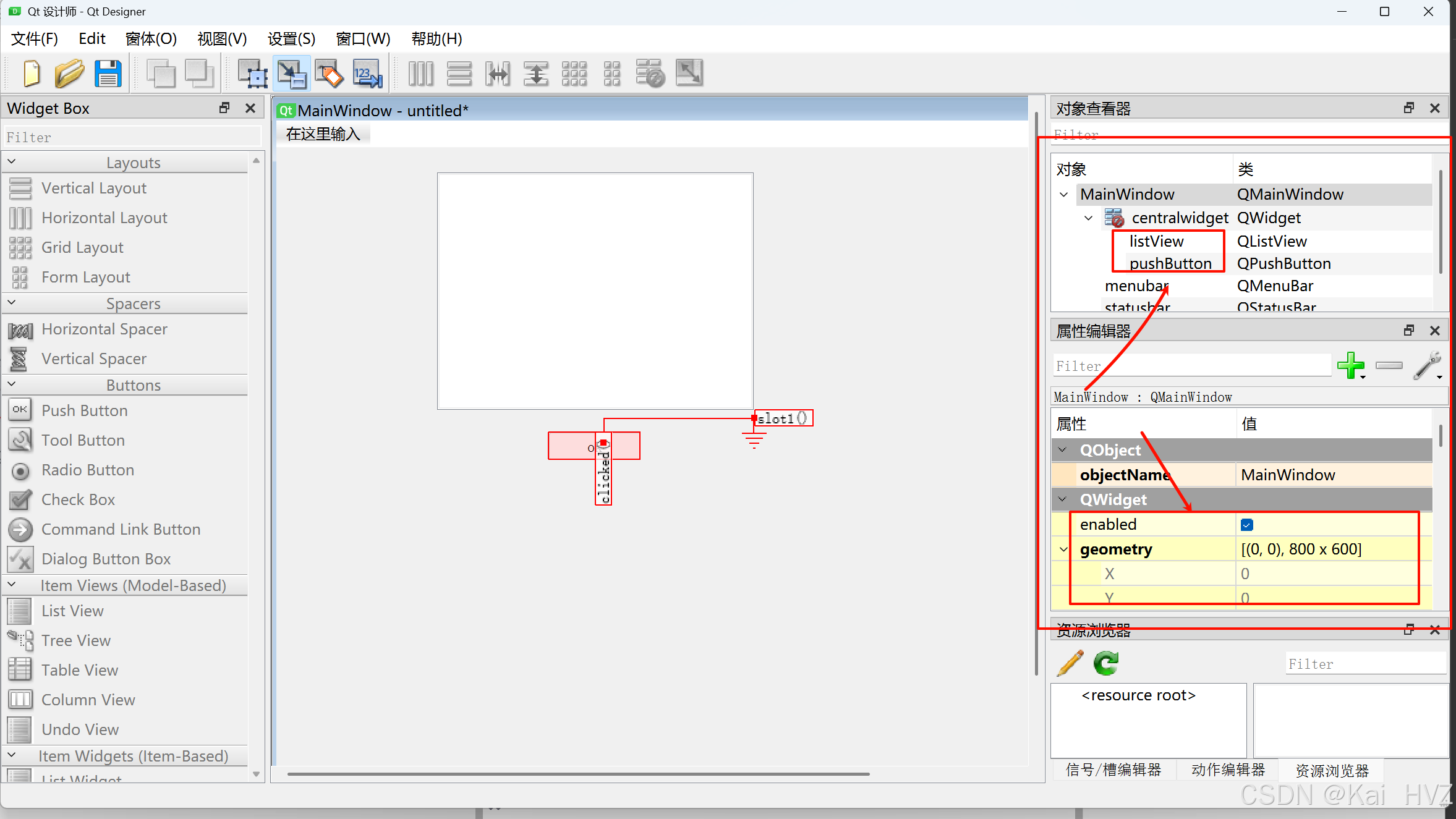This screenshot has height=819, width=1456.
Task: Select pushButton in the object inspector
Action: click(x=1170, y=264)
